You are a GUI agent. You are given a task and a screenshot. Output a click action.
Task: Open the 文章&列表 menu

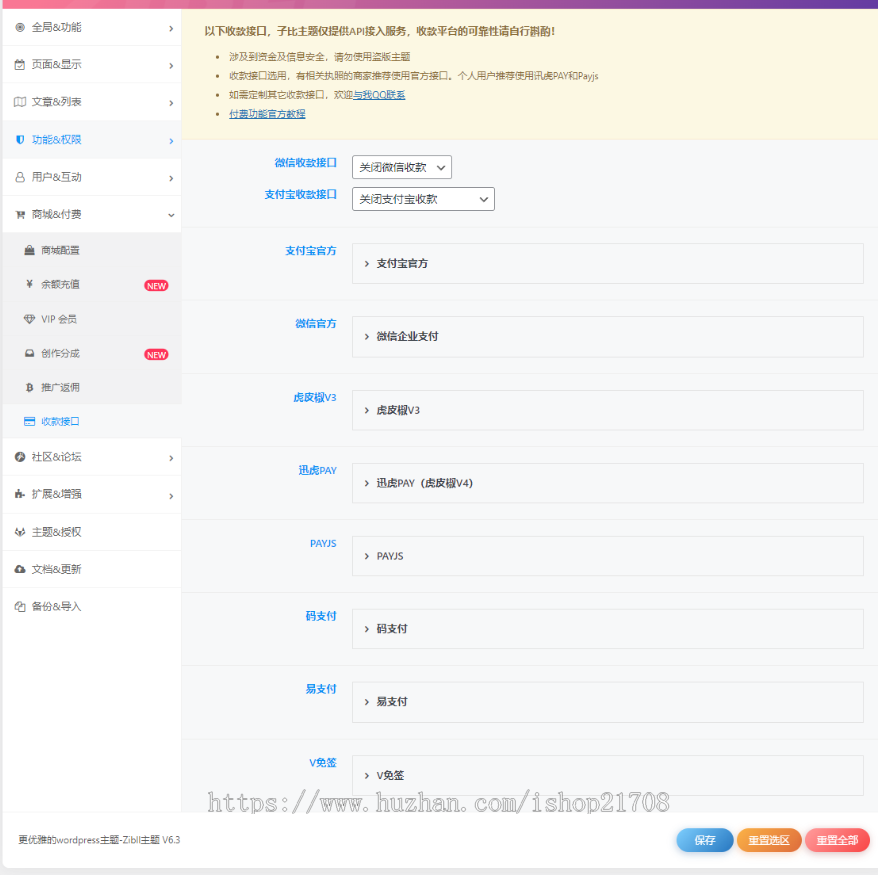(x=92, y=102)
